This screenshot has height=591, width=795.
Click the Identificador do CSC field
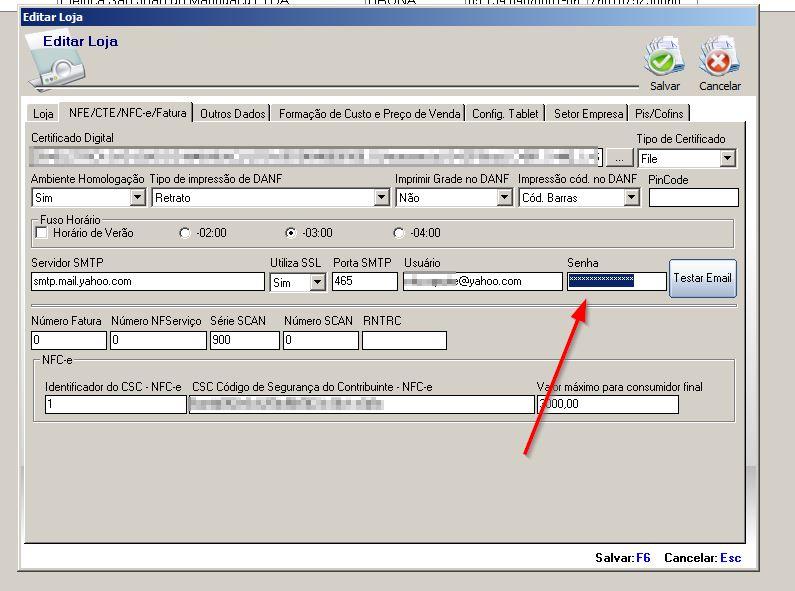[x=116, y=404]
